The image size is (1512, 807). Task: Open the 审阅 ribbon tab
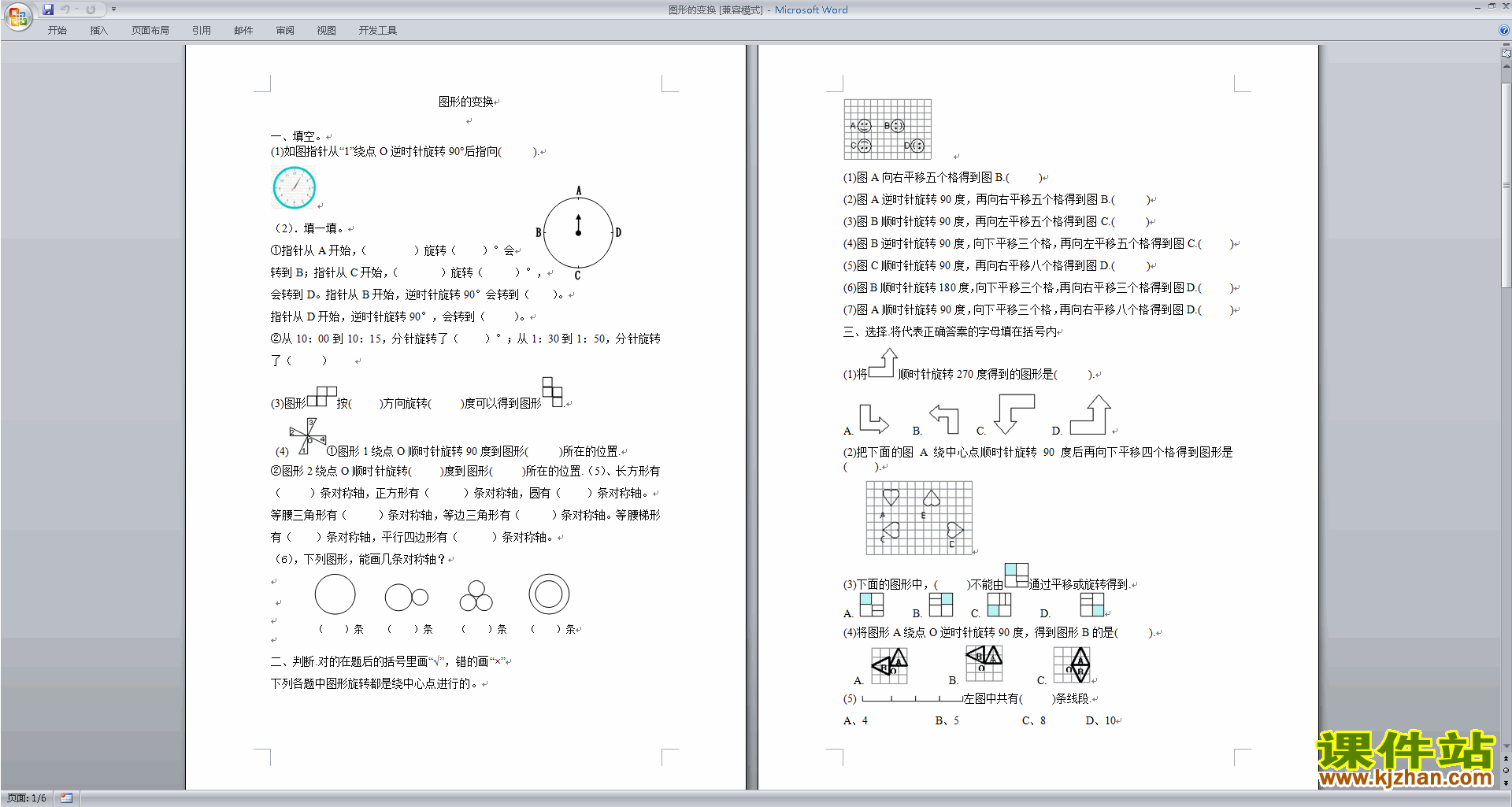pos(285,31)
